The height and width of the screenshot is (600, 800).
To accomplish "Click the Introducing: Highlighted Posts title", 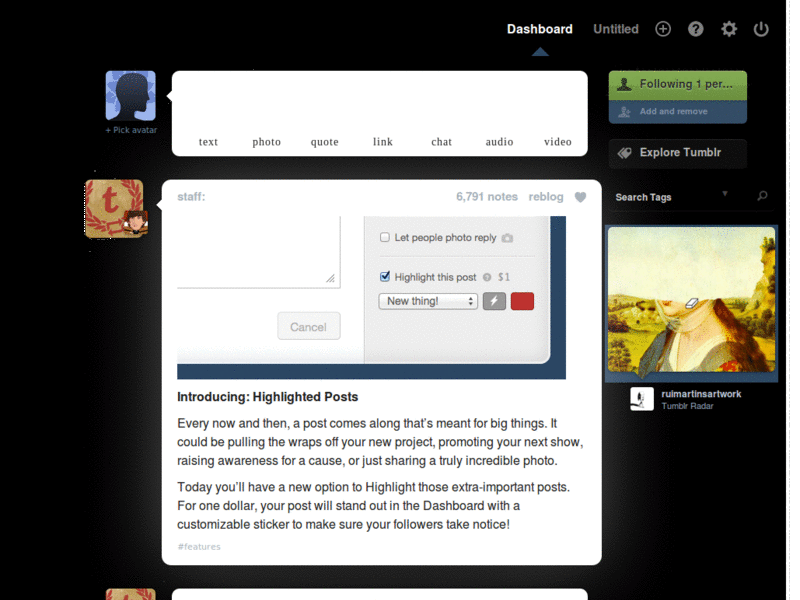I will tap(267, 397).
